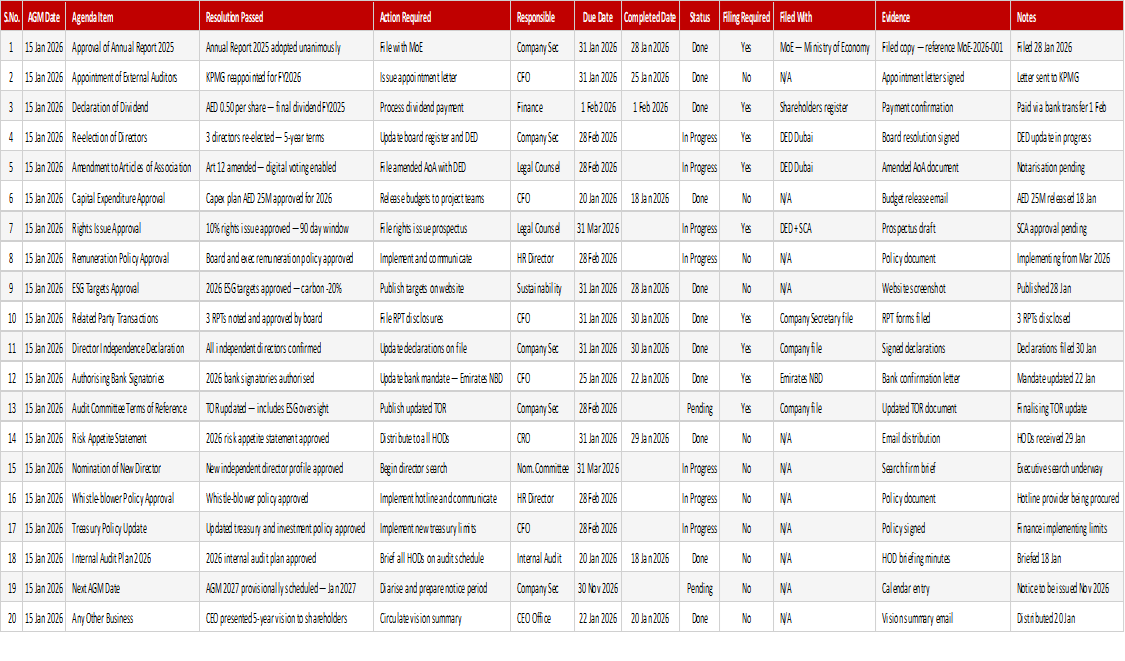Select 'MoE – Ministry of Economy' cell
This screenshot has width=1125, height=661.
pos(824,47)
